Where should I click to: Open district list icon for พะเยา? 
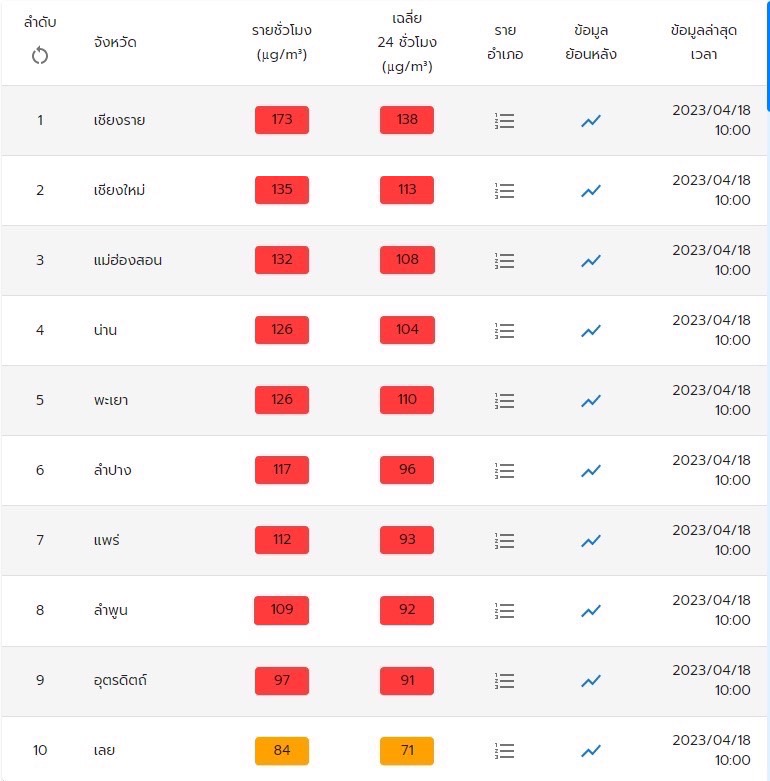coord(505,401)
